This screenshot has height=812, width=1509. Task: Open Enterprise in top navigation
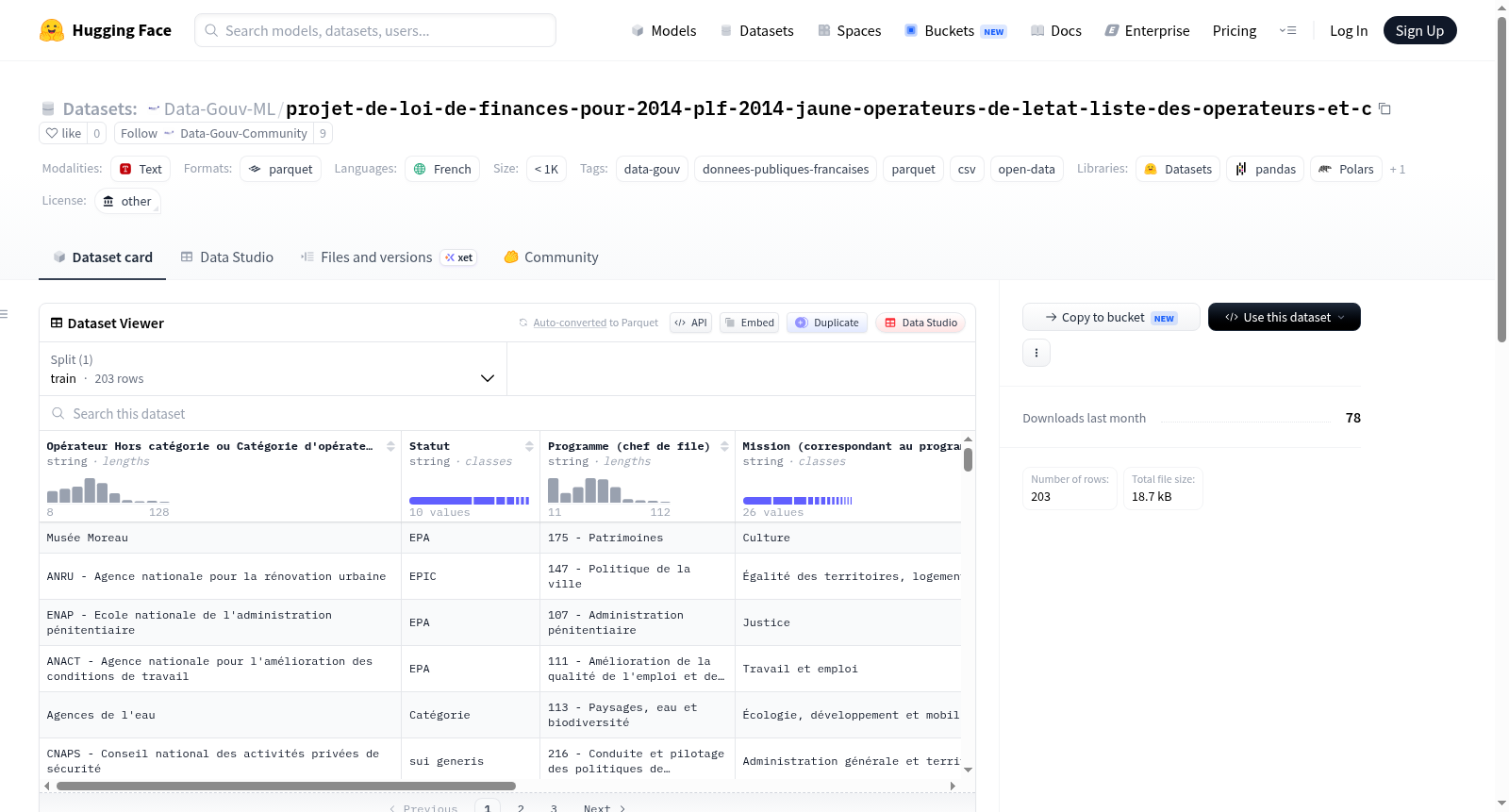(x=1147, y=30)
